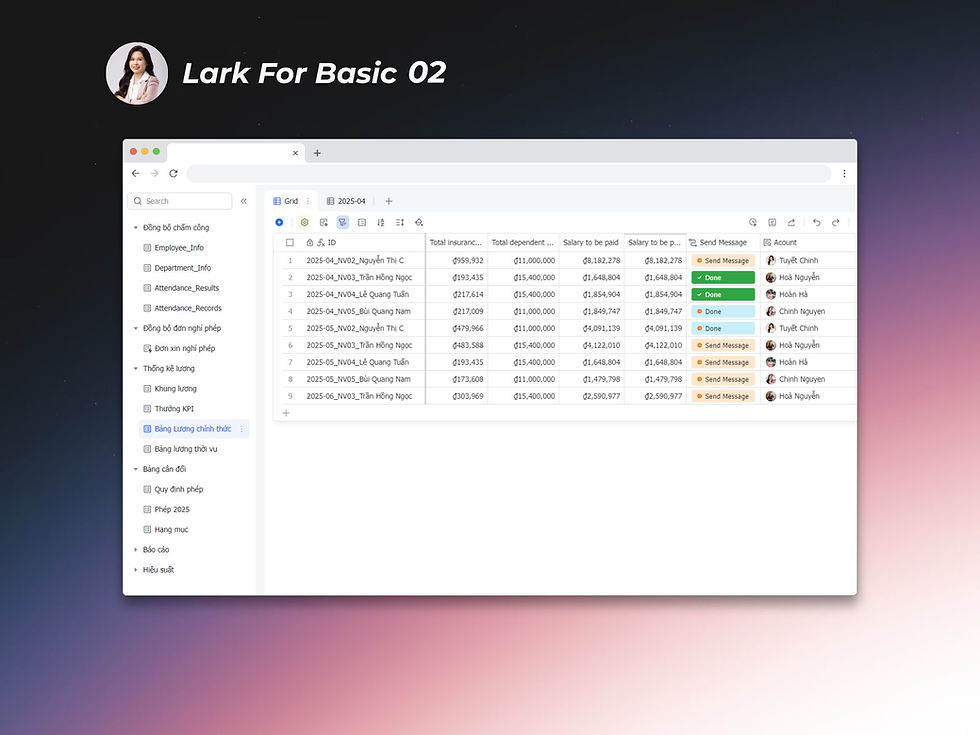
Task: Reload the browser page
Action: pyautogui.click(x=173, y=173)
